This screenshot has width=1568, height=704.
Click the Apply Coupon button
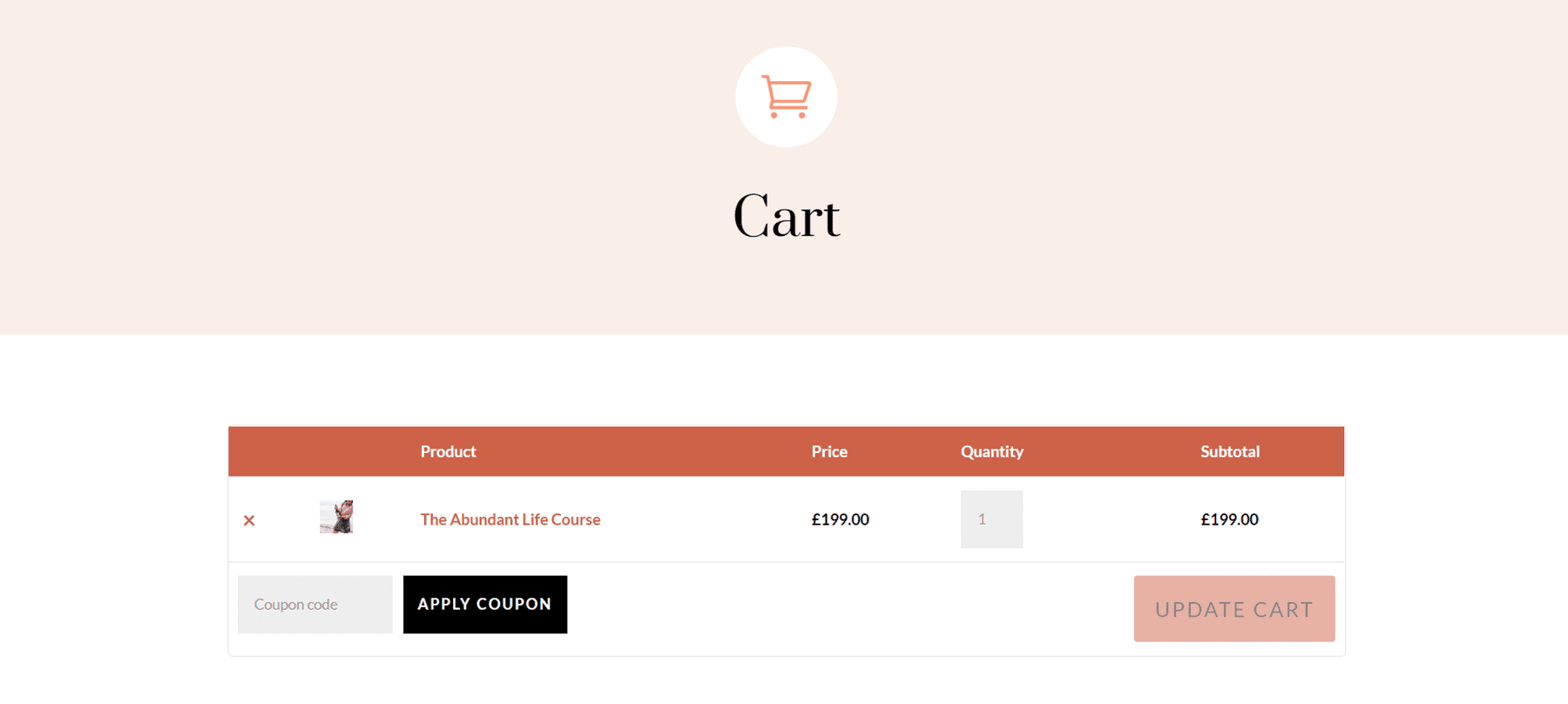pos(484,604)
